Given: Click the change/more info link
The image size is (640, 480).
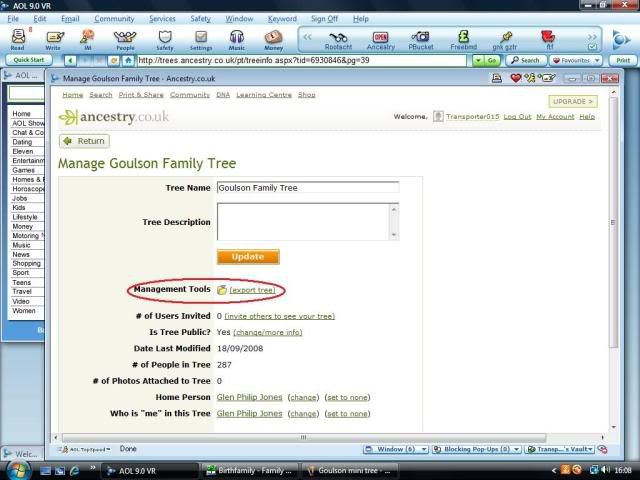Looking at the screenshot, I should (268, 333).
